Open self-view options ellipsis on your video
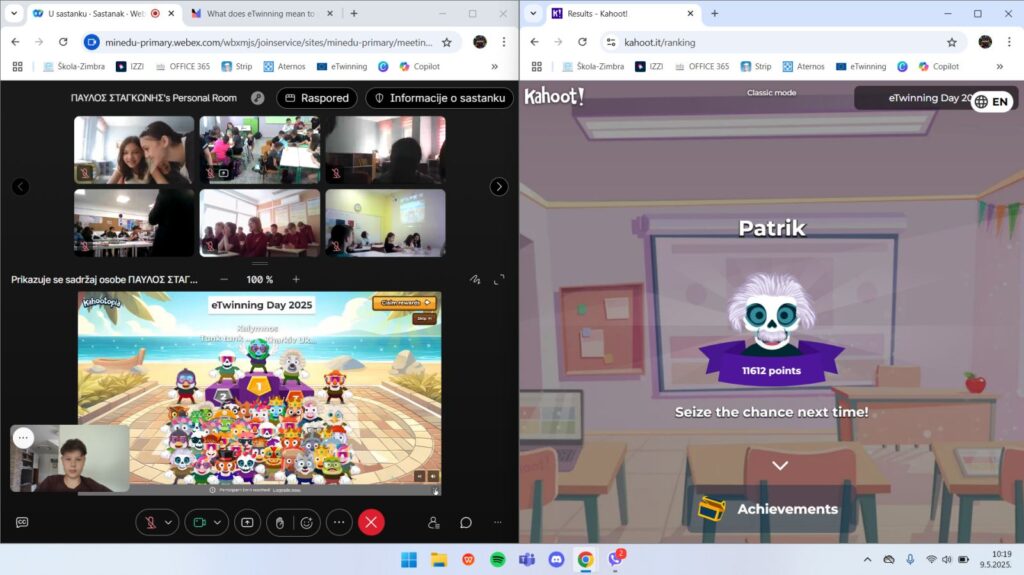Viewport: 1024px width, 575px height. coord(24,438)
